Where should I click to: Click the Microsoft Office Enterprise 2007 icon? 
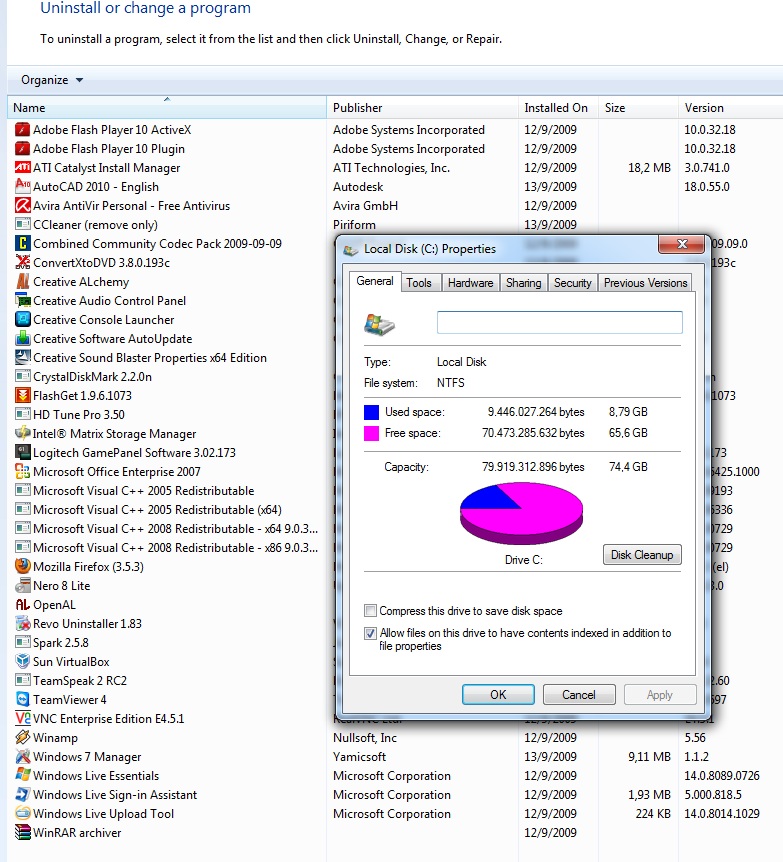click(23, 472)
